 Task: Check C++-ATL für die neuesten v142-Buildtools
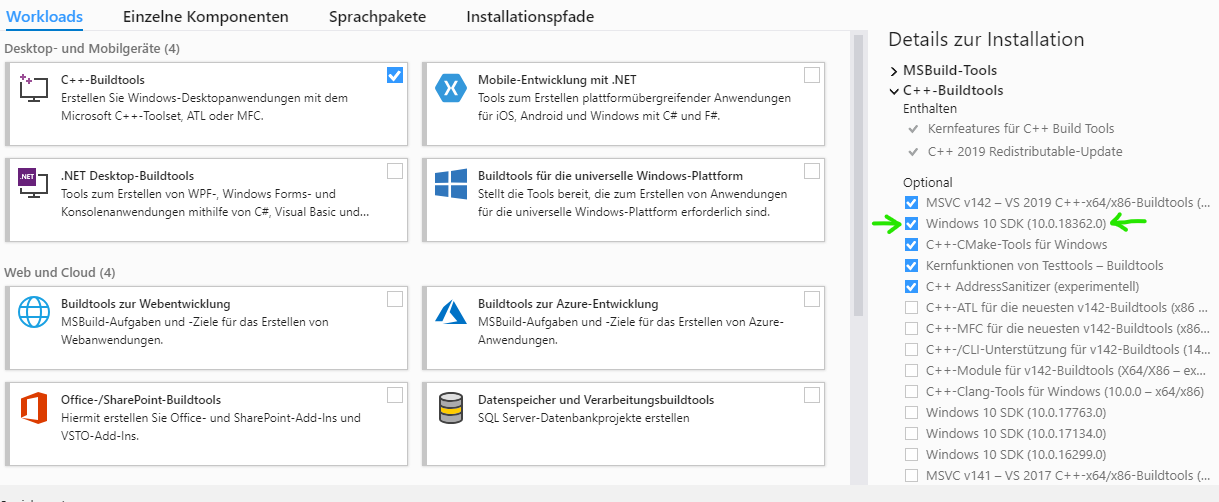[x=911, y=307]
